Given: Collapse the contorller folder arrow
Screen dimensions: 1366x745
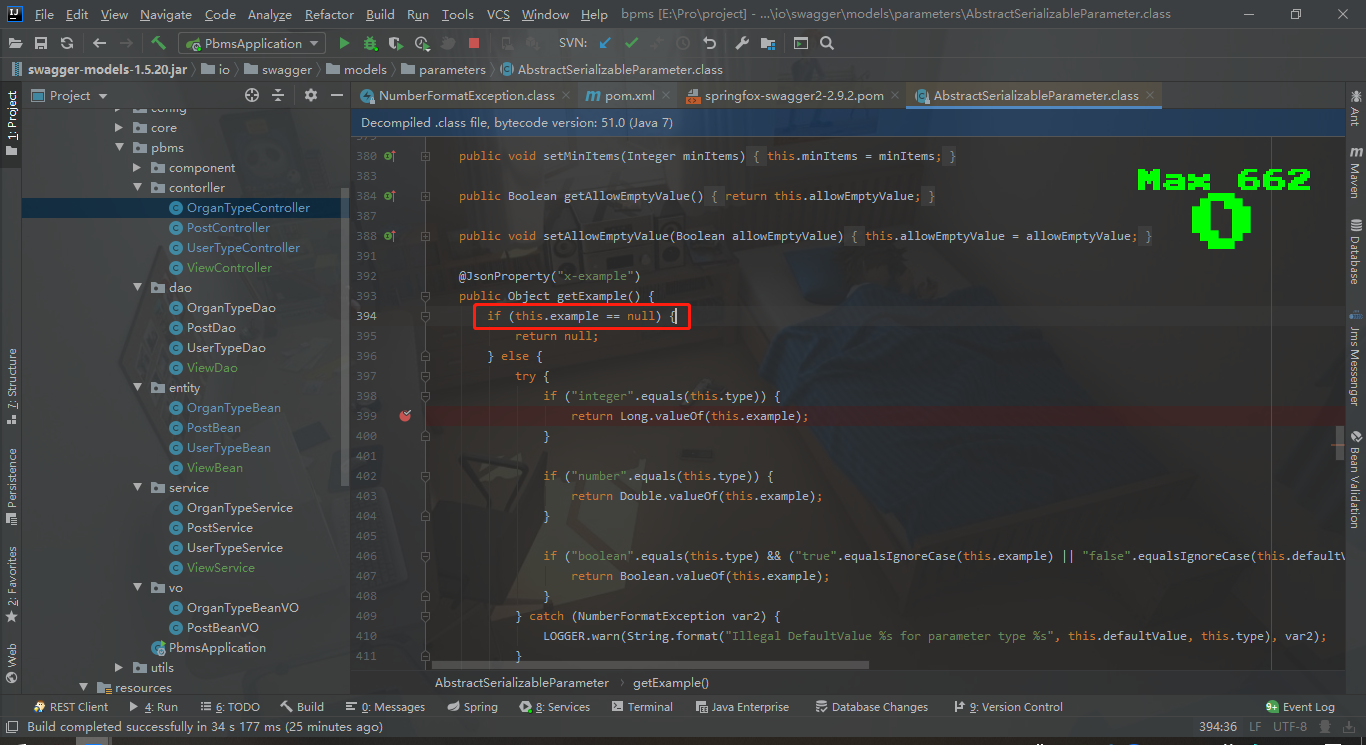Looking at the screenshot, I should pos(137,188).
